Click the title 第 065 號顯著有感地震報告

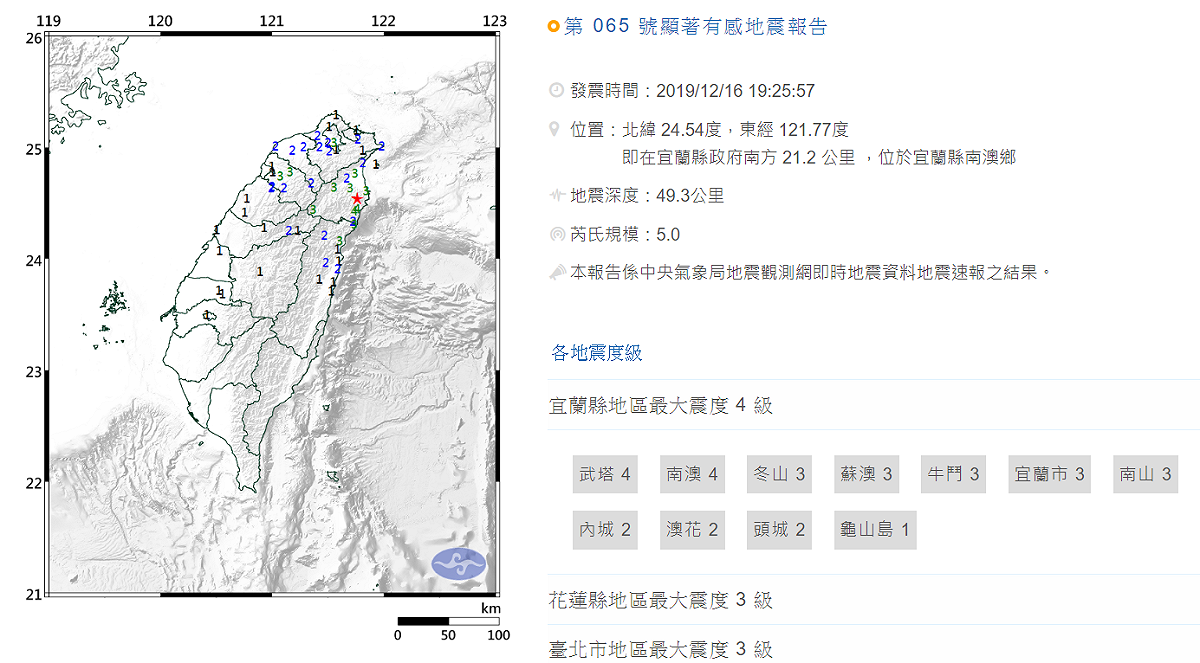pyautogui.click(x=696, y=27)
